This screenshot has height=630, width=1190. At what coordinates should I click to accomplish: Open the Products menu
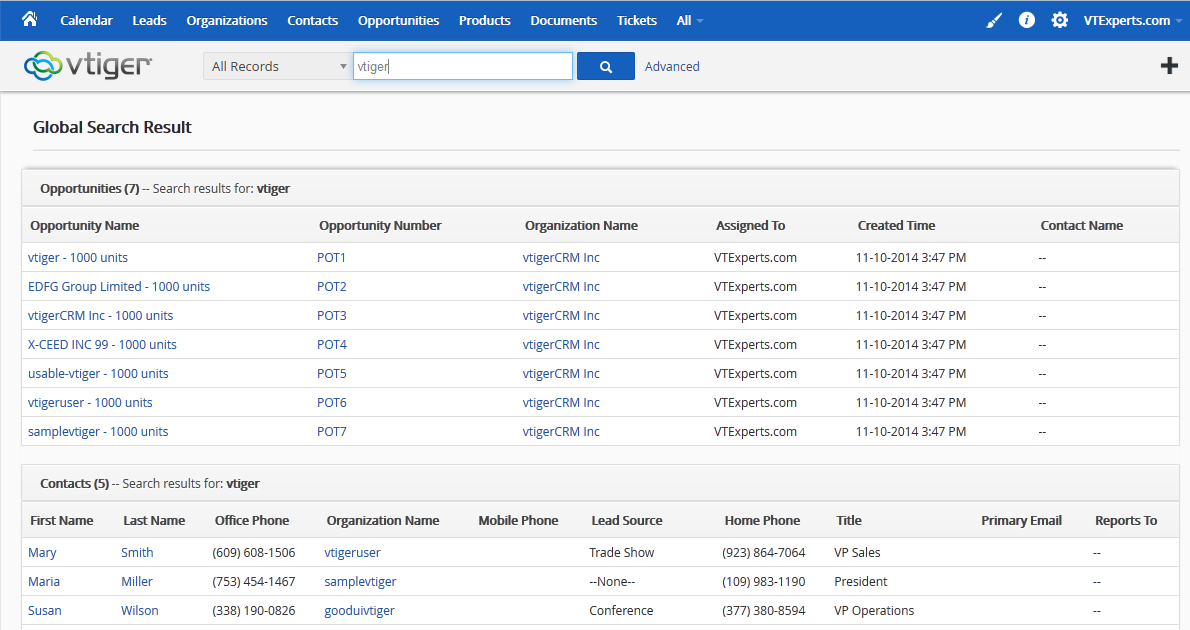[x=485, y=20]
